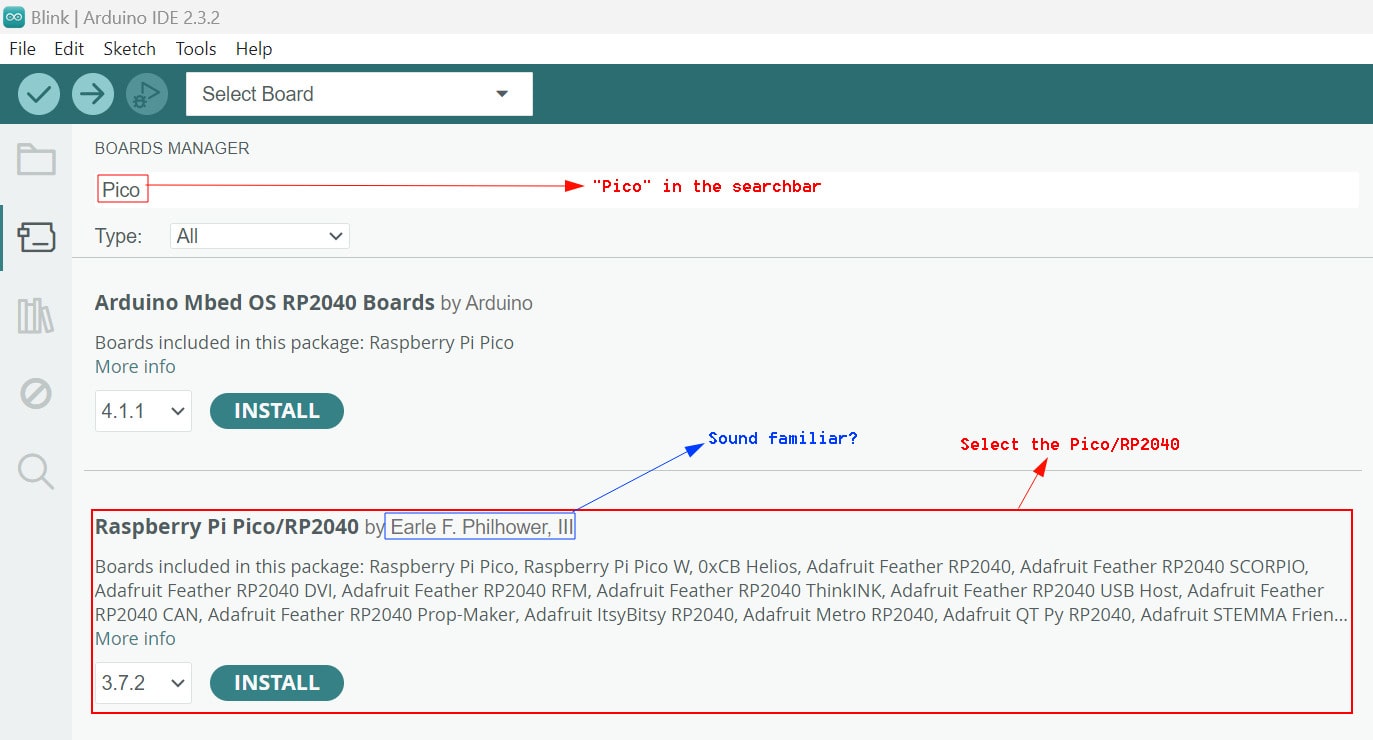The height and width of the screenshot is (740, 1373).
Task: Click the Adafruit Feather boards description text
Action: [721, 591]
